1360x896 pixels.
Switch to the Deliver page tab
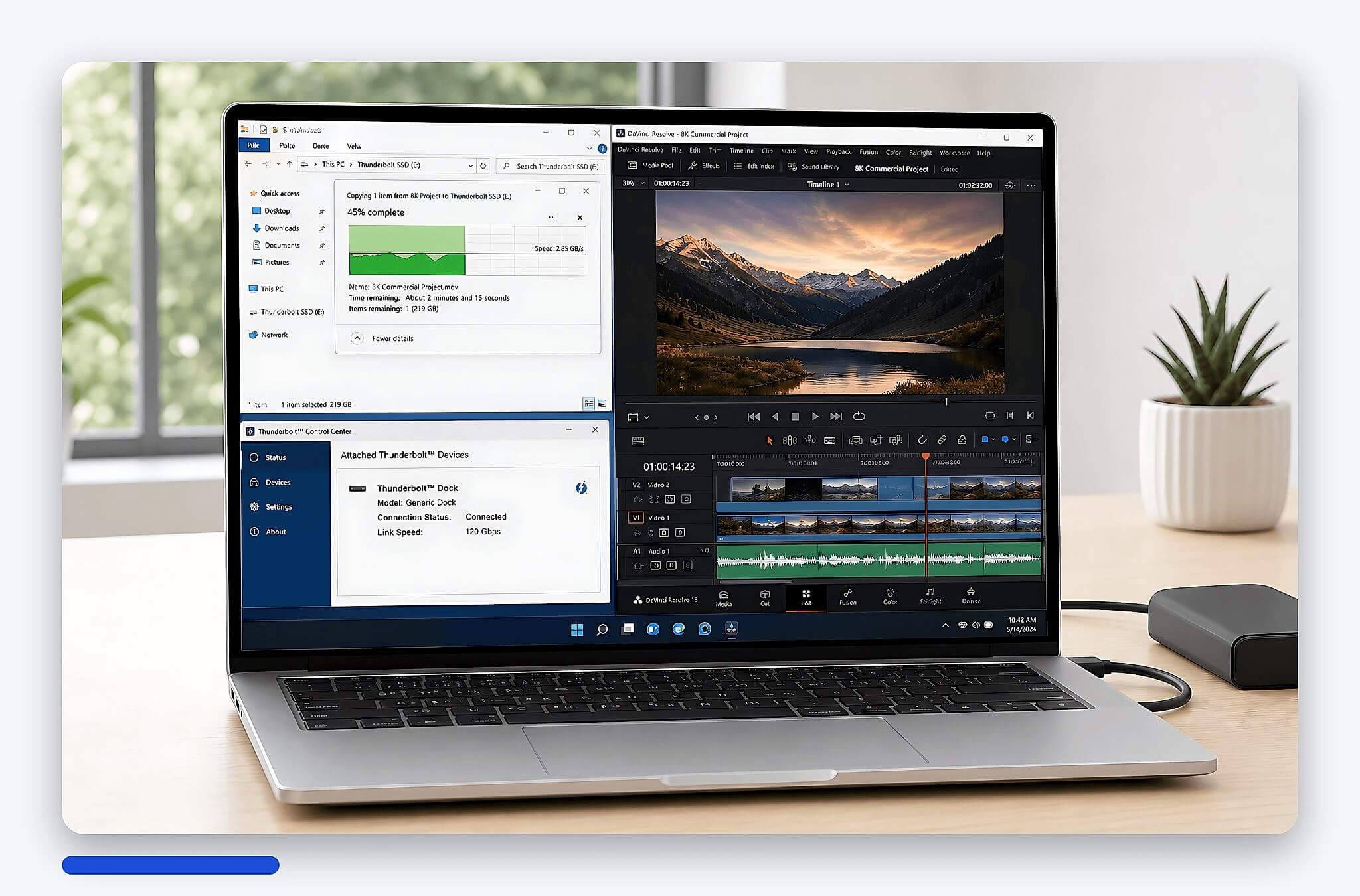click(x=971, y=595)
